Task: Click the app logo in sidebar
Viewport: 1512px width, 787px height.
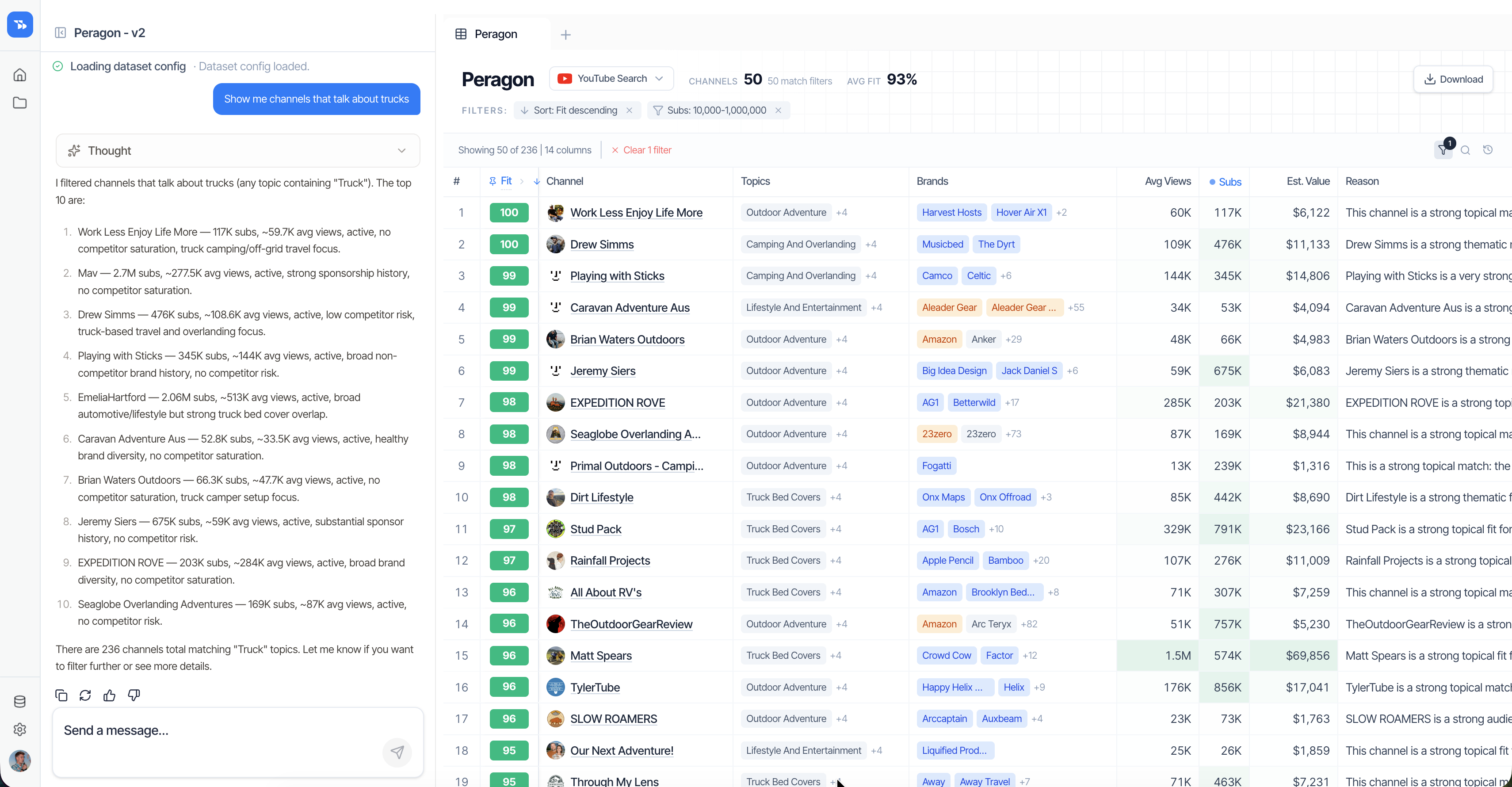Action: (x=20, y=25)
